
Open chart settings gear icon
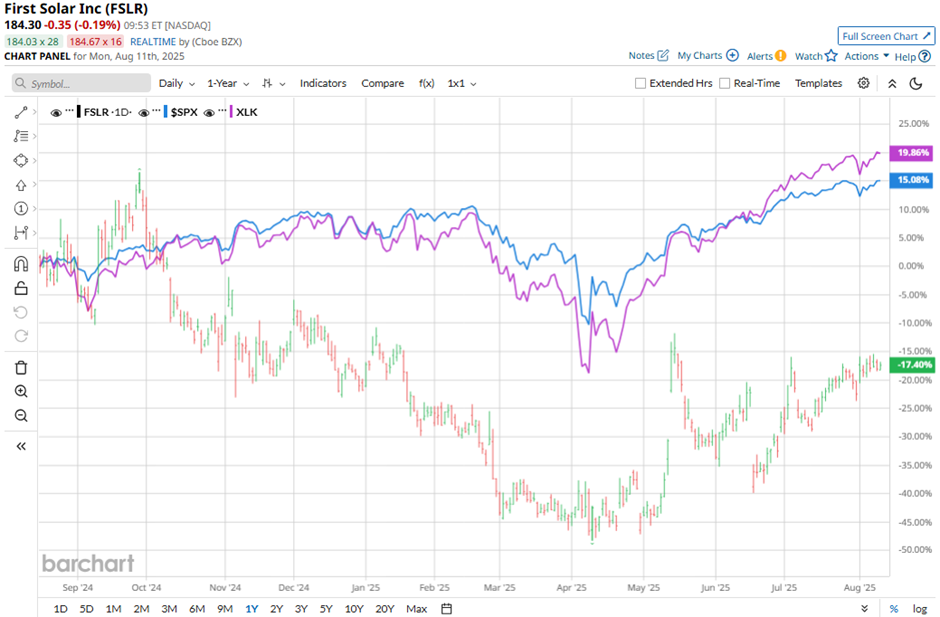(863, 83)
